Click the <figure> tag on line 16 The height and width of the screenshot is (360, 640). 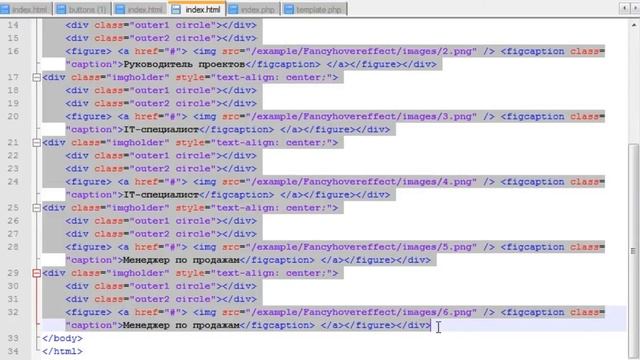pos(88,51)
